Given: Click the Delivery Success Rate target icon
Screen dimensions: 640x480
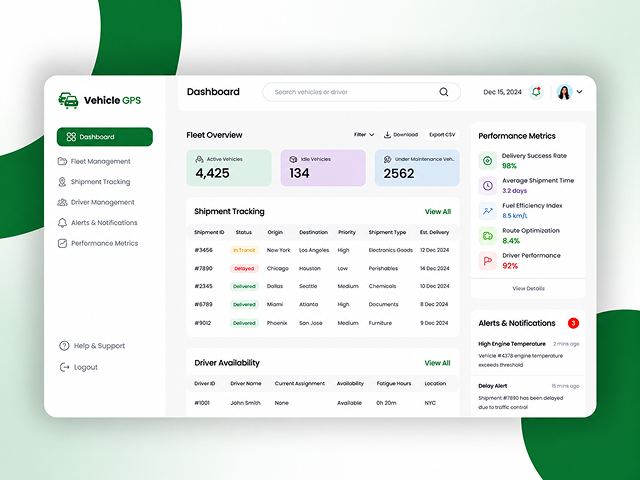Looking at the screenshot, I should click(x=488, y=161).
